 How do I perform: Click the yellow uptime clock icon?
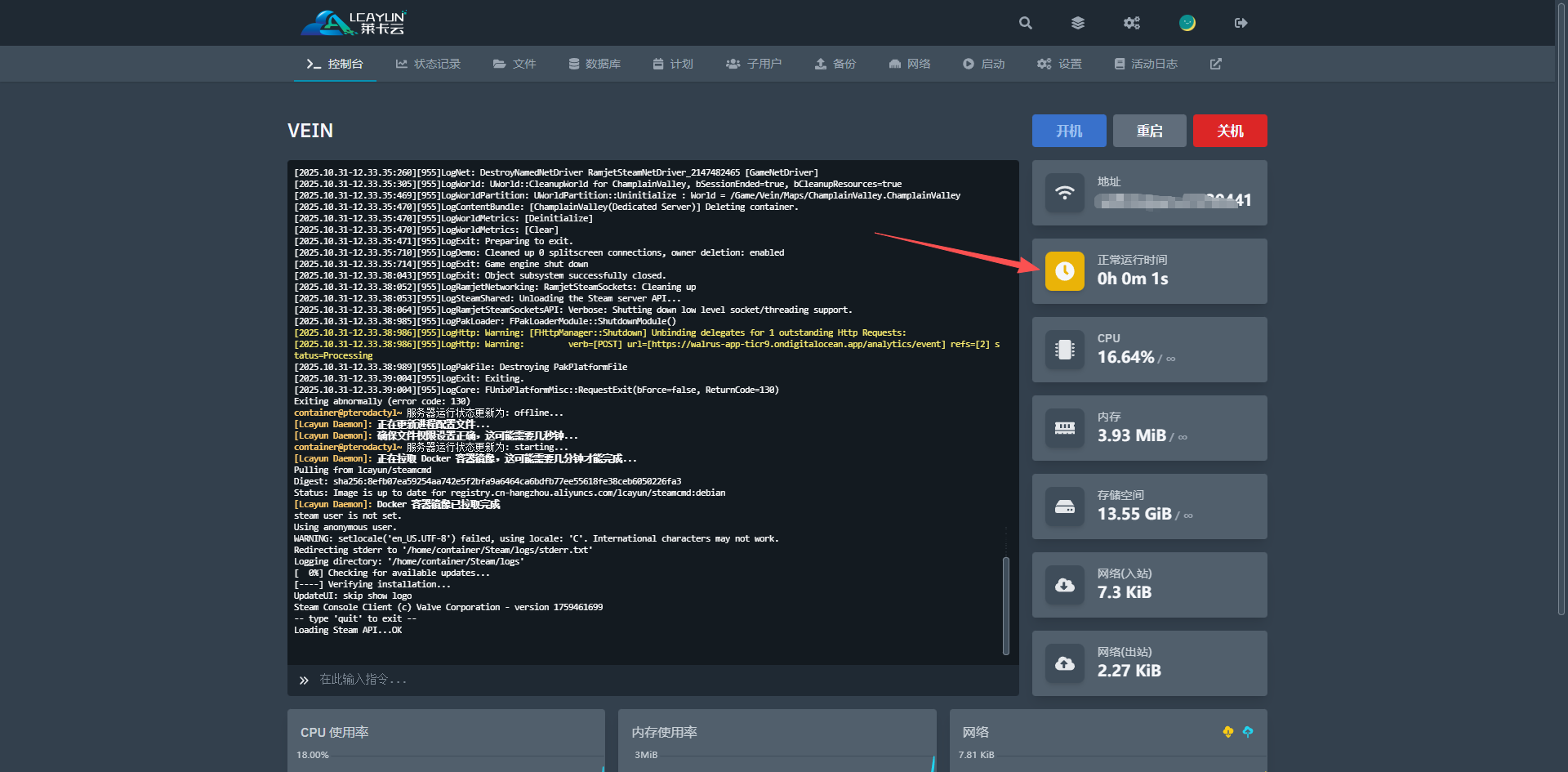pos(1065,271)
